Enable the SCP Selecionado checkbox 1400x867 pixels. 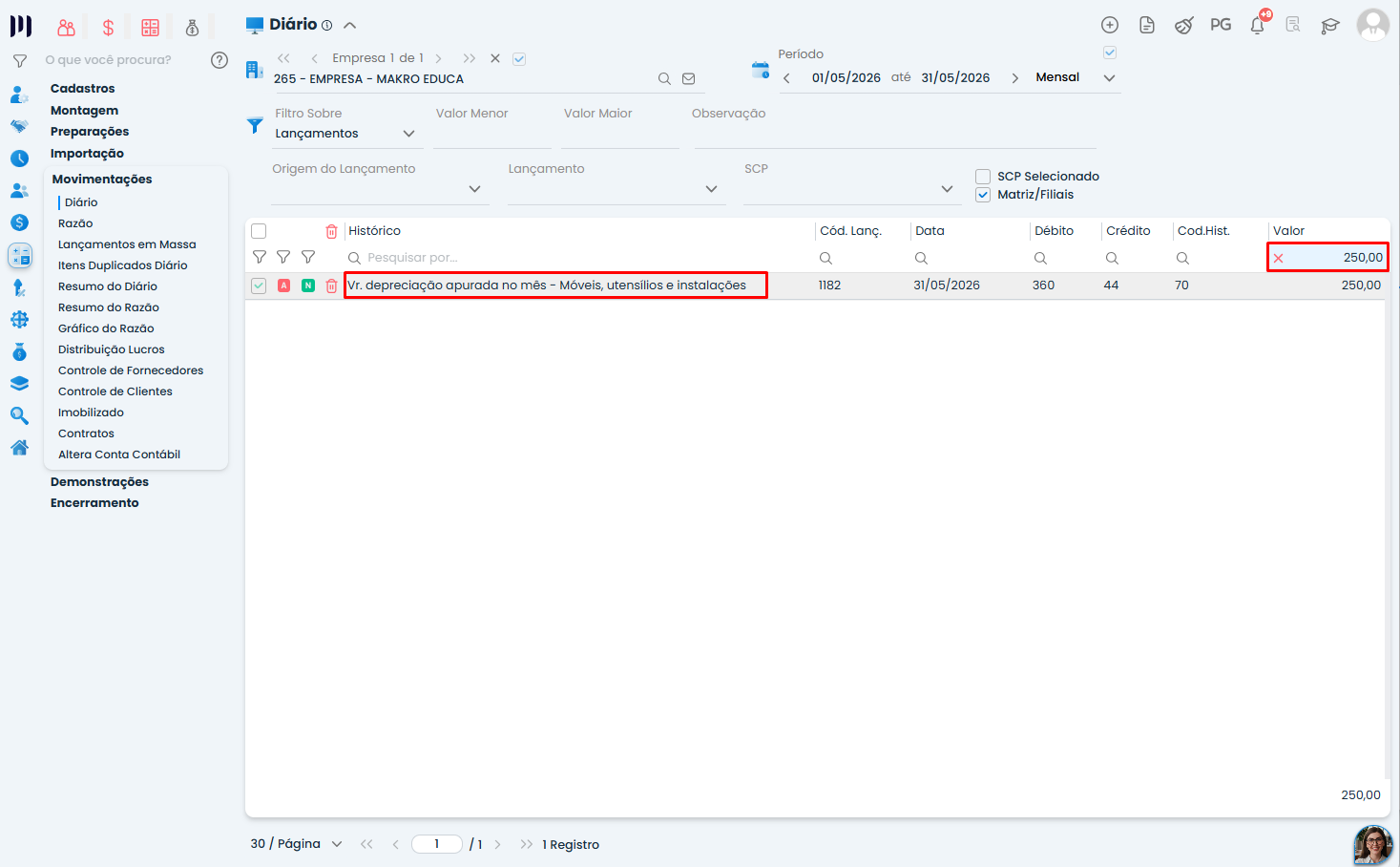click(x=983, y=177)
